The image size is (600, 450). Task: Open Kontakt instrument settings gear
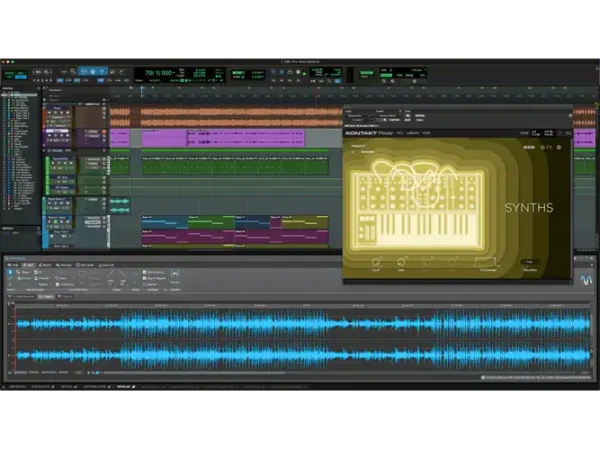(559, 147)
